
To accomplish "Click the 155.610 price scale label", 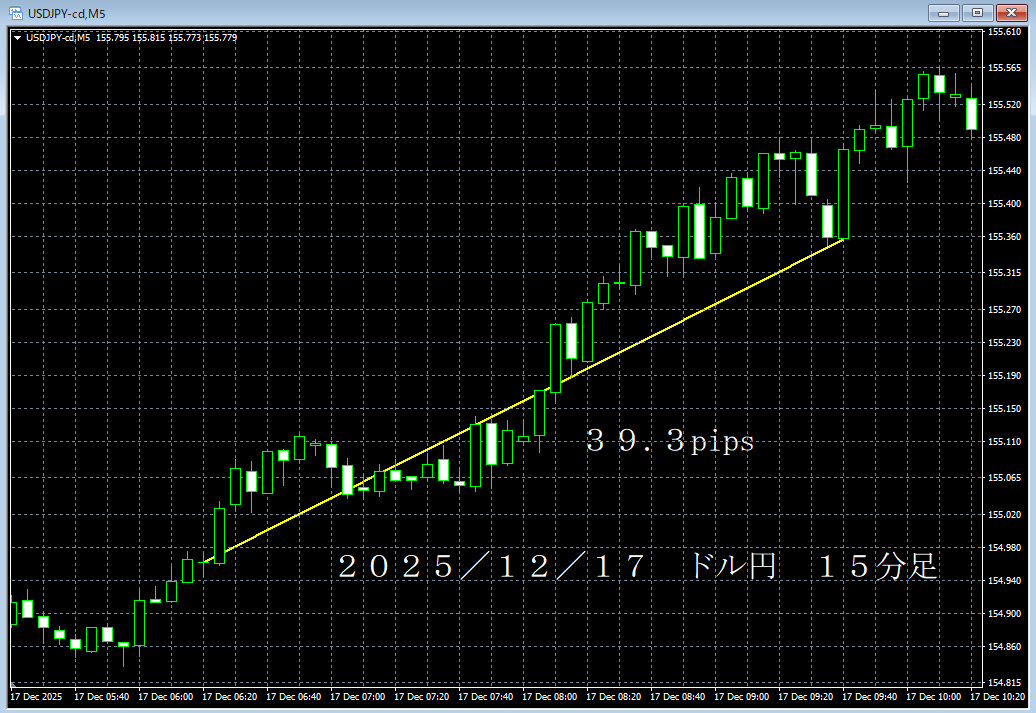I will point(1005,31).
